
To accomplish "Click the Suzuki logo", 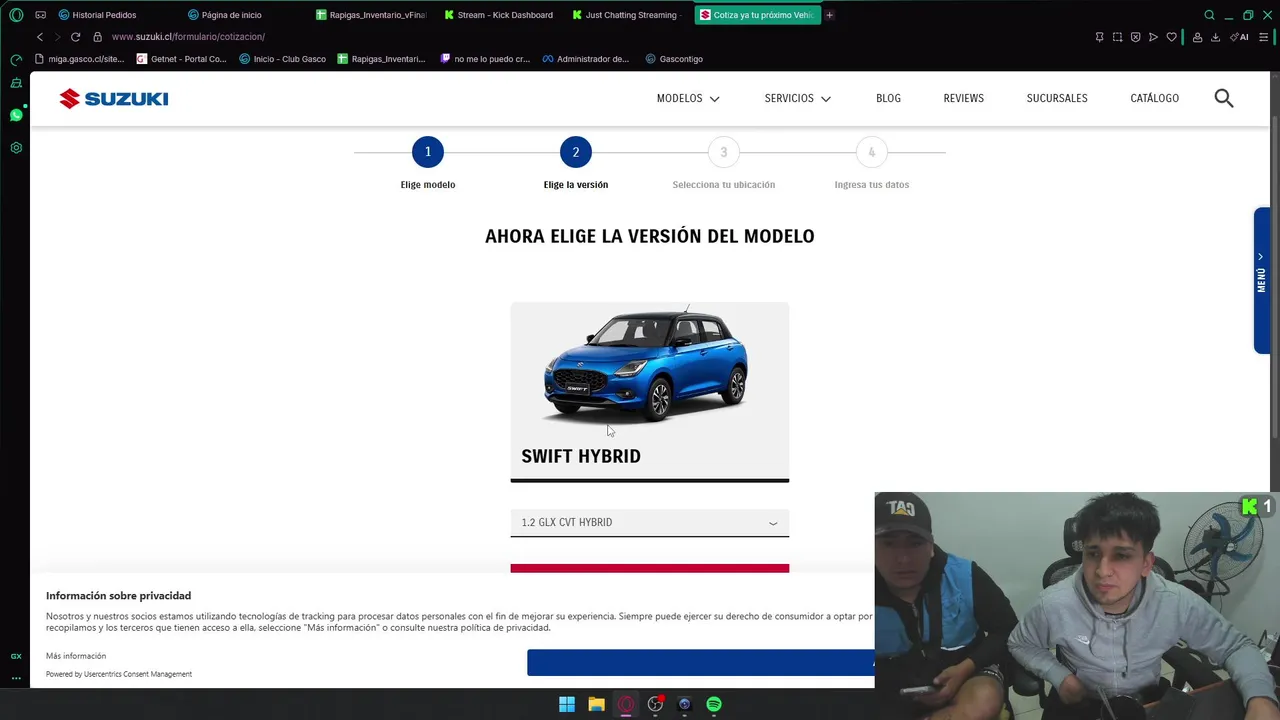I will pos(113,98).
